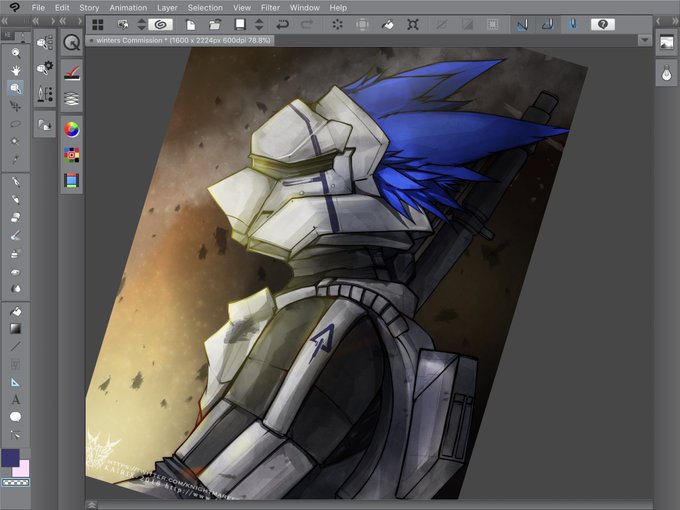
Task: Open the Brush Size palette
Action: (45, 94)
